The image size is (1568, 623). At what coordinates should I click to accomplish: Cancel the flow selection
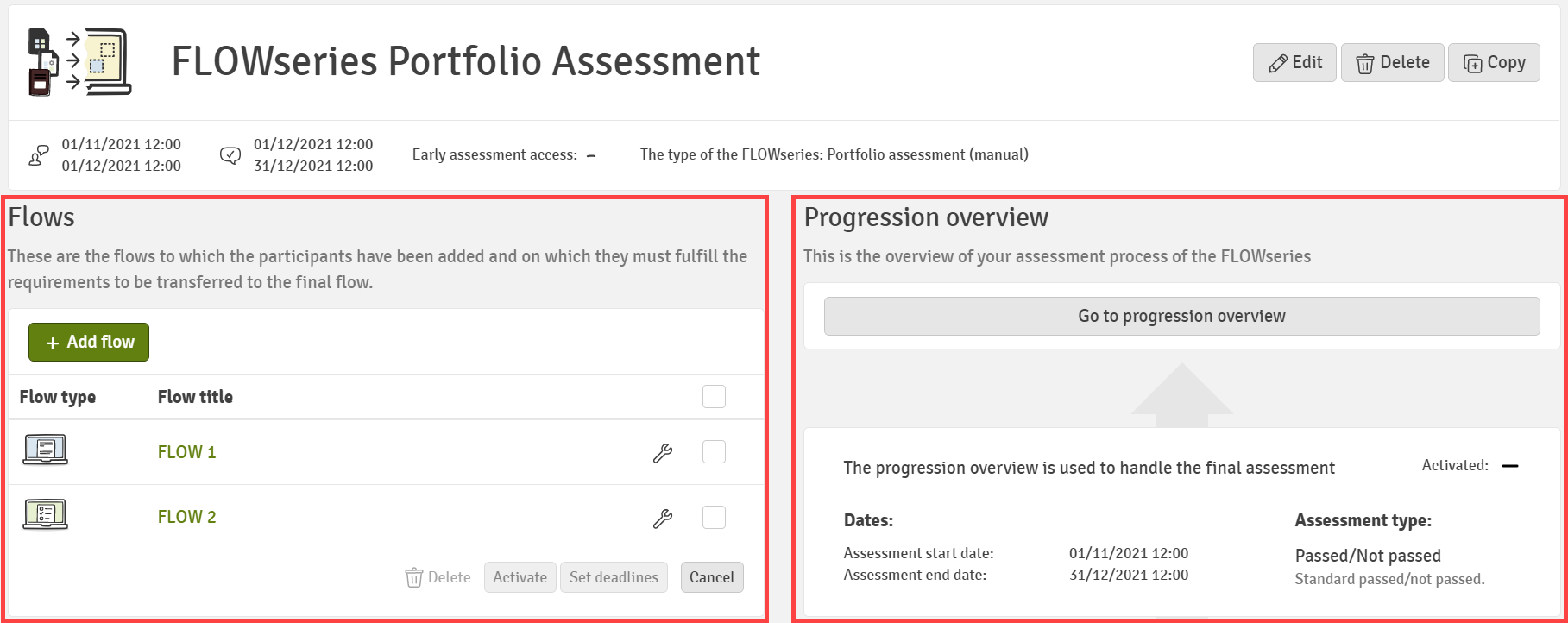(x=712, y=577)
